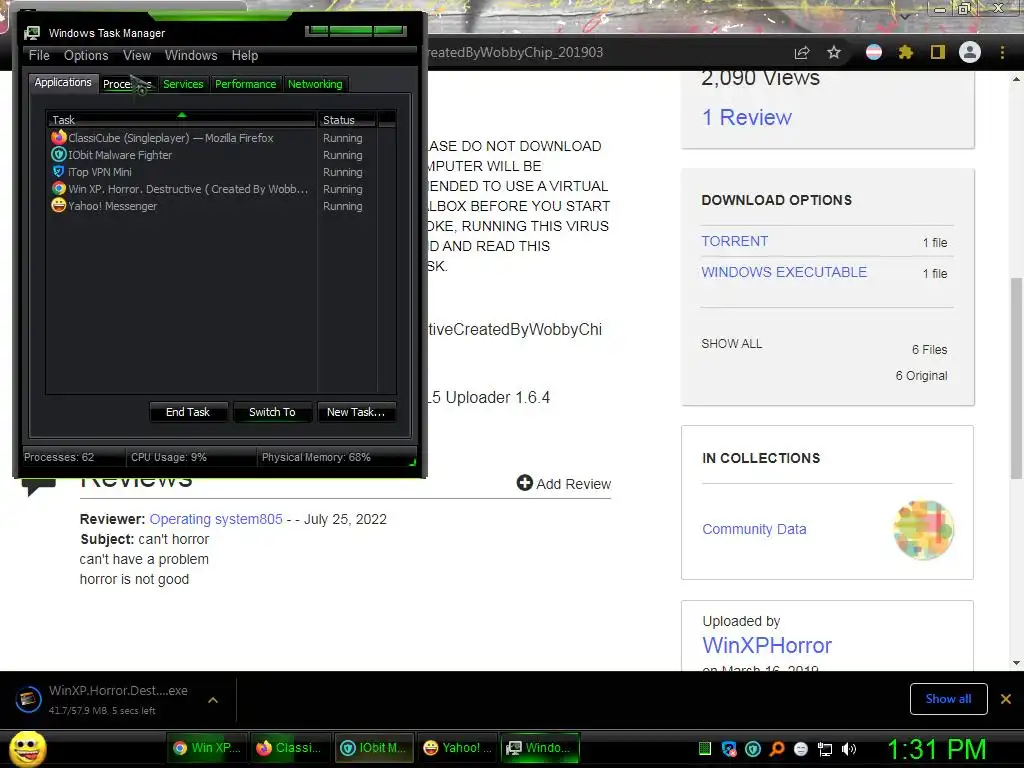The width and height of the screenshot is (1024, 768).
Task: Select the ClassiCube Firefox task row
Action: pyautogui.click(x=182, y=138)
